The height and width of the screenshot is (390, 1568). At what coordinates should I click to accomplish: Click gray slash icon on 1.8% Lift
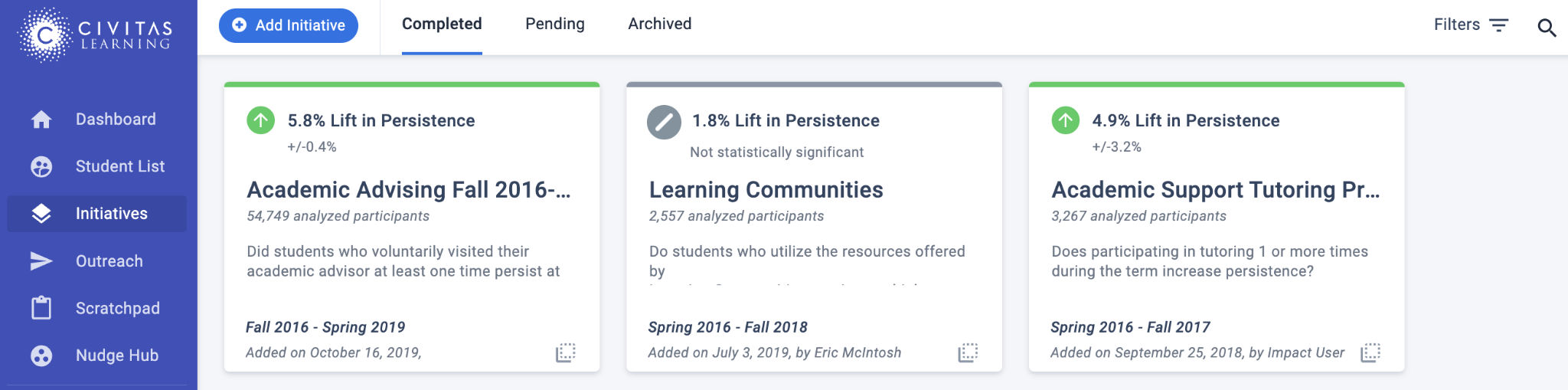664,122
